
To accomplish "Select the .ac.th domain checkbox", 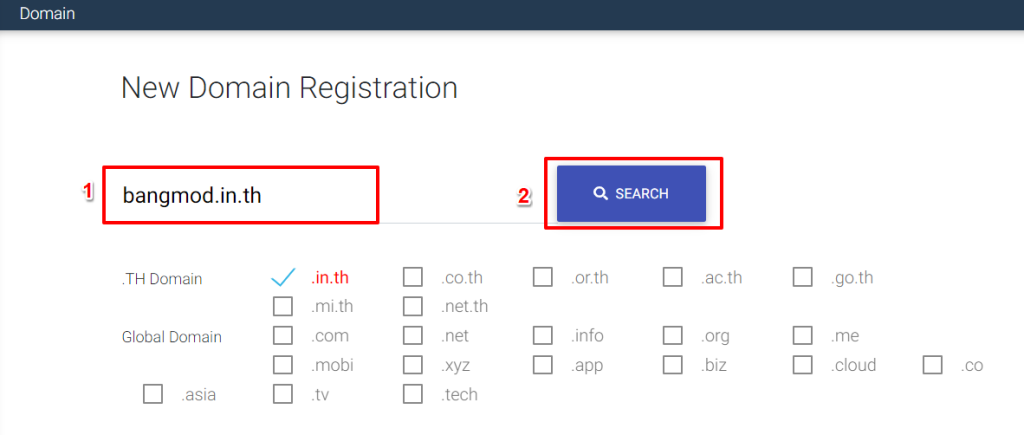I will [673, 277].
